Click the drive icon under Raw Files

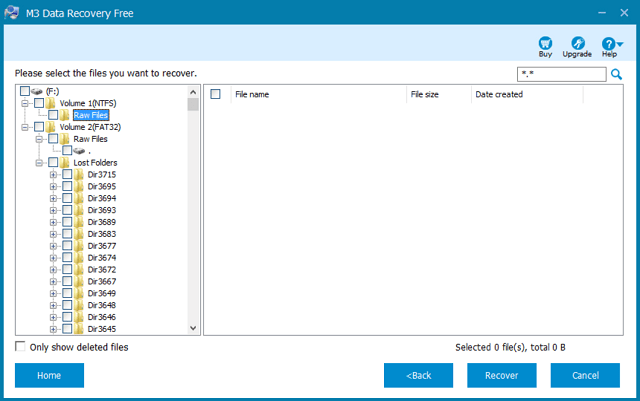point(79,151)
